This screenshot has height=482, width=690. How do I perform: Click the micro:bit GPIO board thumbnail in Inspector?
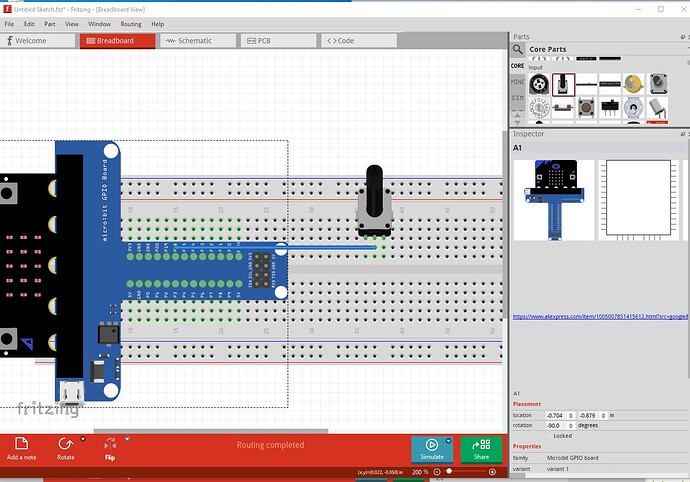point(554,200)
